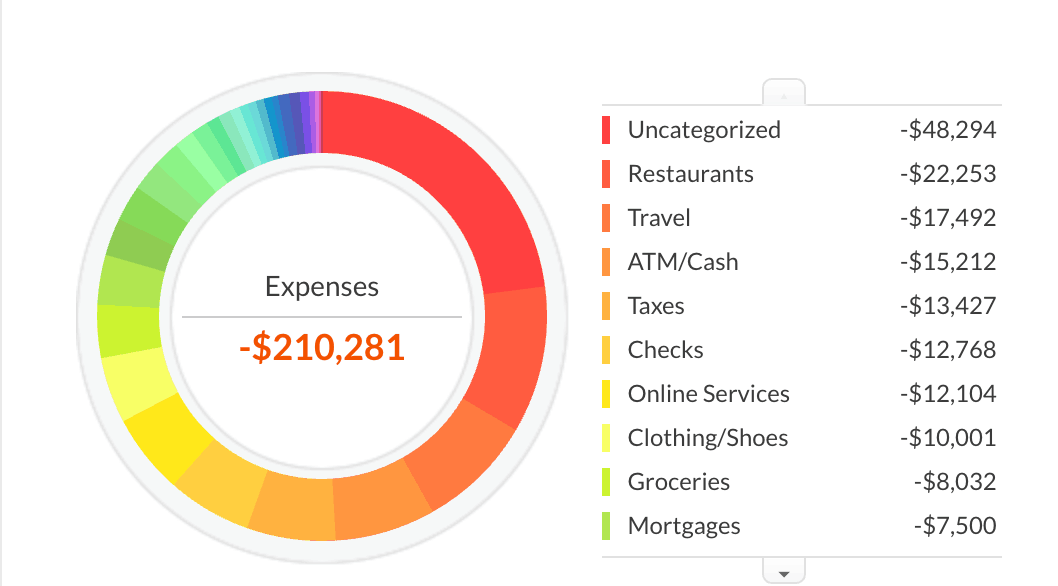Viewport: 1058px width, 586px height.
Task: Open the Taxes category details
Action: 655,306
